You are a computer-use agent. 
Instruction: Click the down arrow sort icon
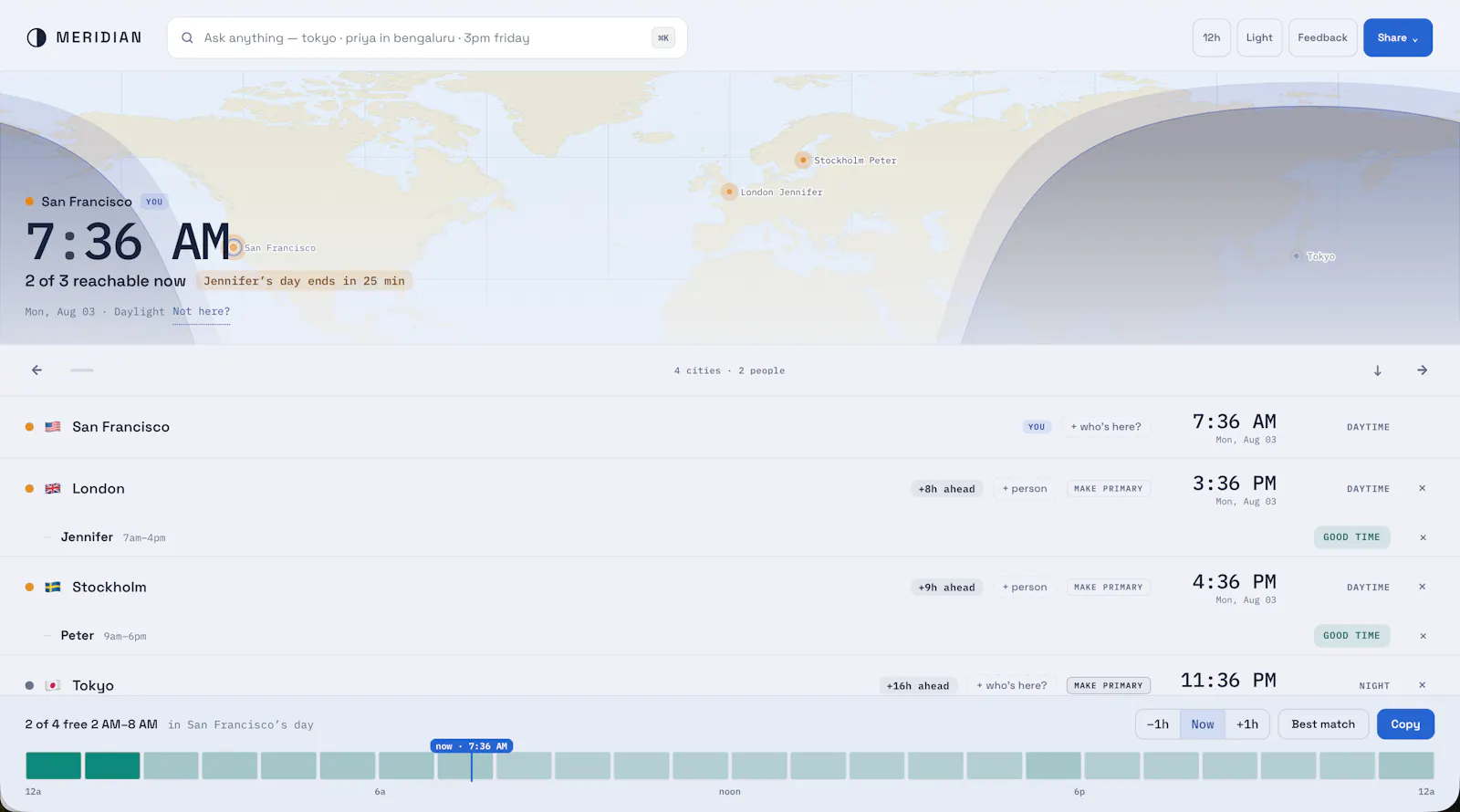pos(1378,370)
